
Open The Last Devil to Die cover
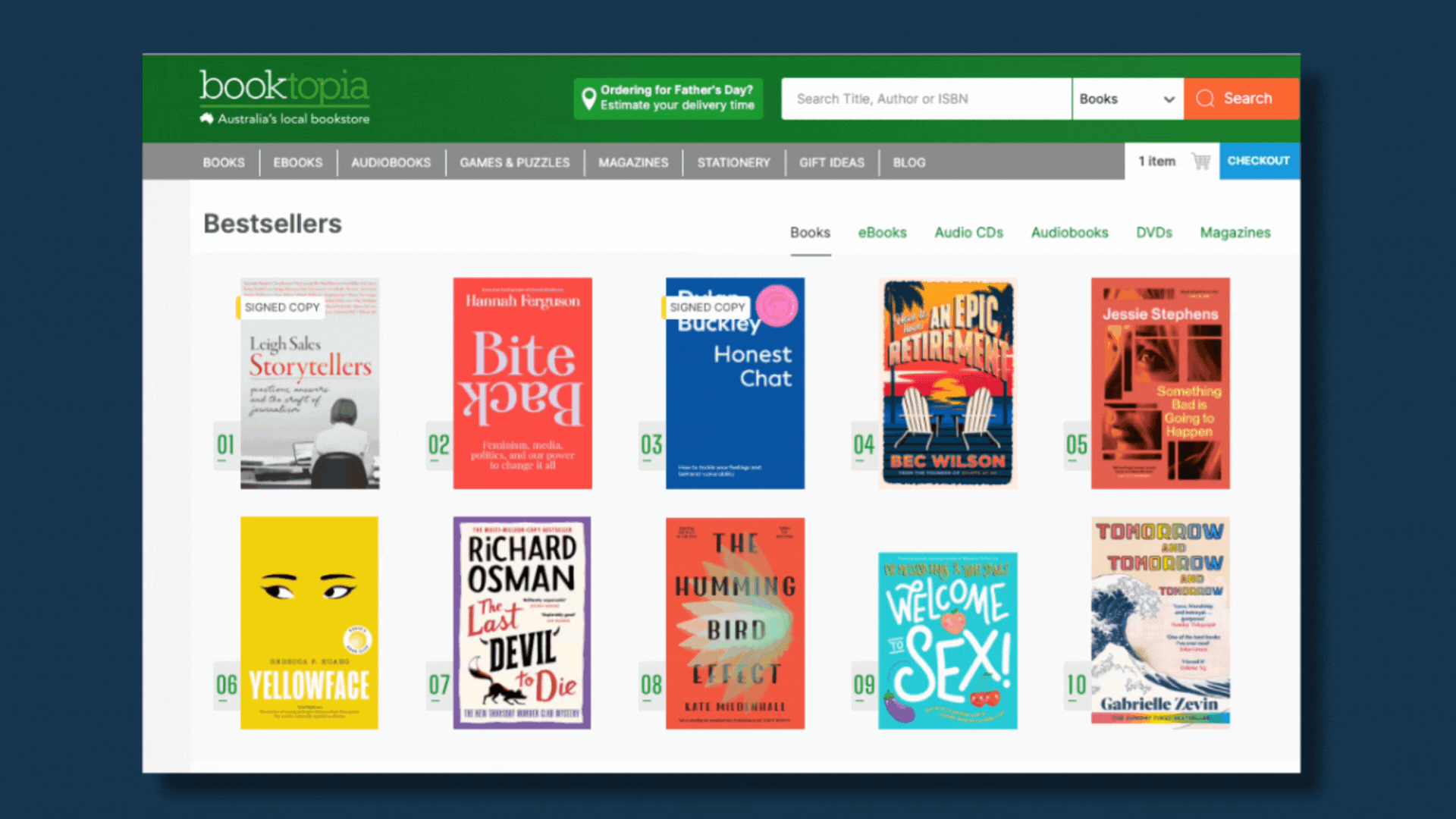[522, 623]
